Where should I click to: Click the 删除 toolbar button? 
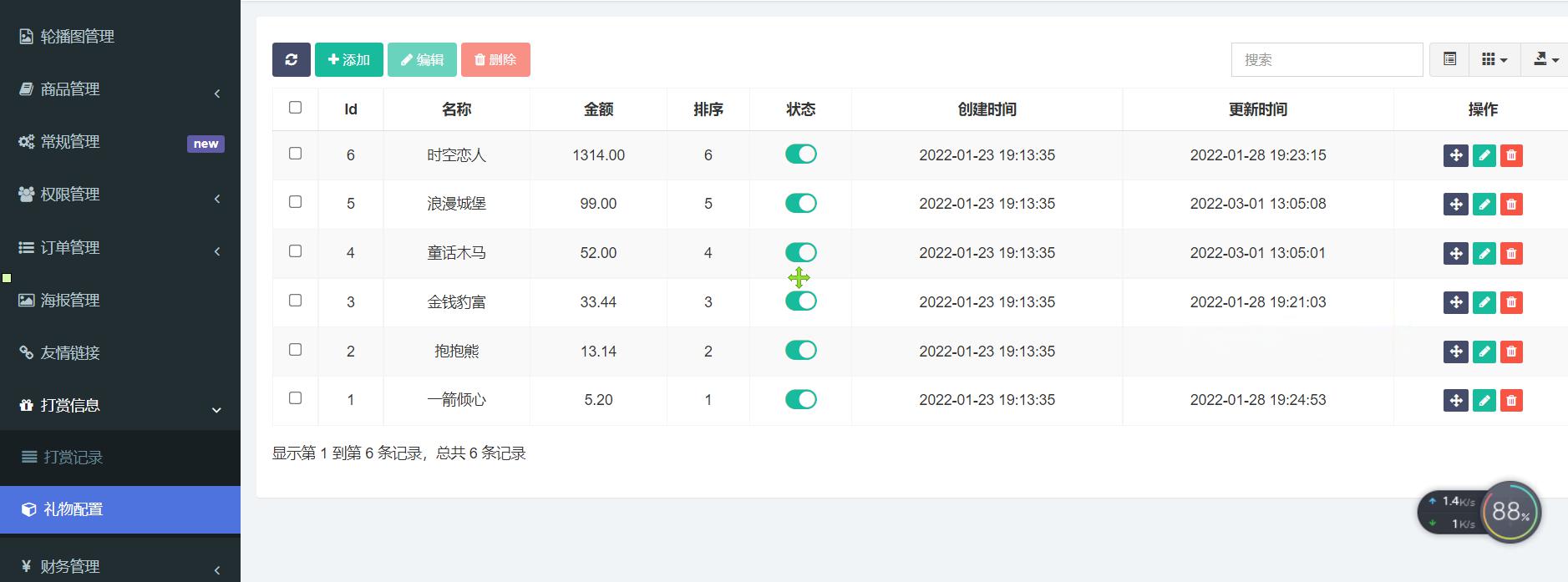tap(495, 59)
